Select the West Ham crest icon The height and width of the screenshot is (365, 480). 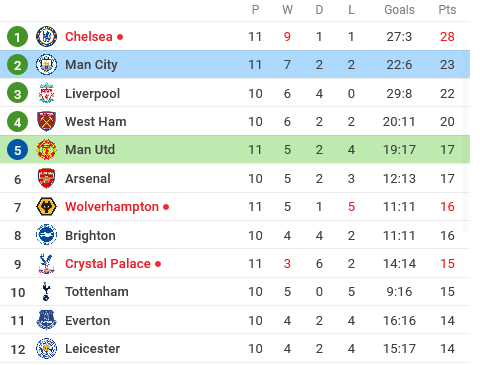(46, 121)
